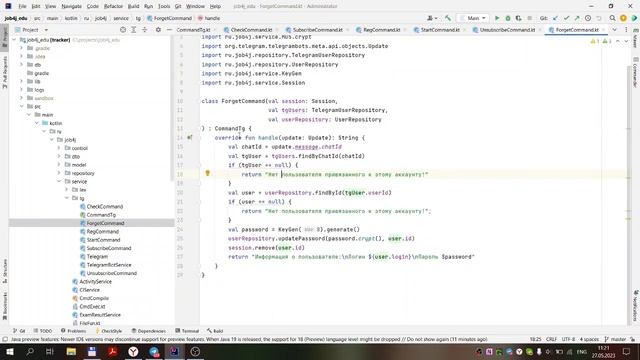Switch to SubscribeCommand.kt tab
The width and height of the screenshot is (640, 360).
[x=317, y=30]
